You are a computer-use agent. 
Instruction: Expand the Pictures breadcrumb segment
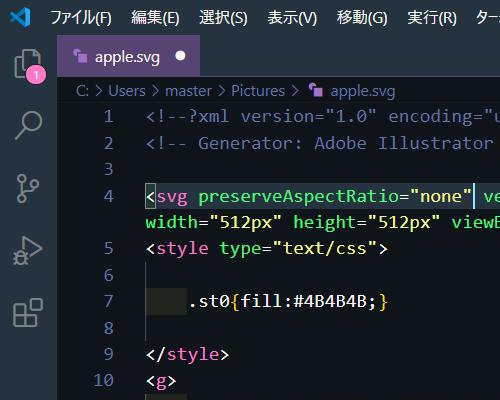(x=258, y=91)
